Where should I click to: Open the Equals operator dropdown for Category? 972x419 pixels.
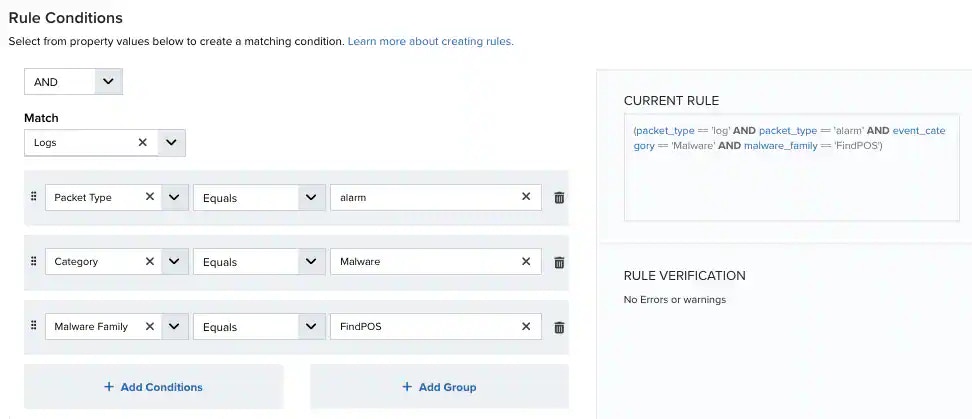[x=258, y=262]
